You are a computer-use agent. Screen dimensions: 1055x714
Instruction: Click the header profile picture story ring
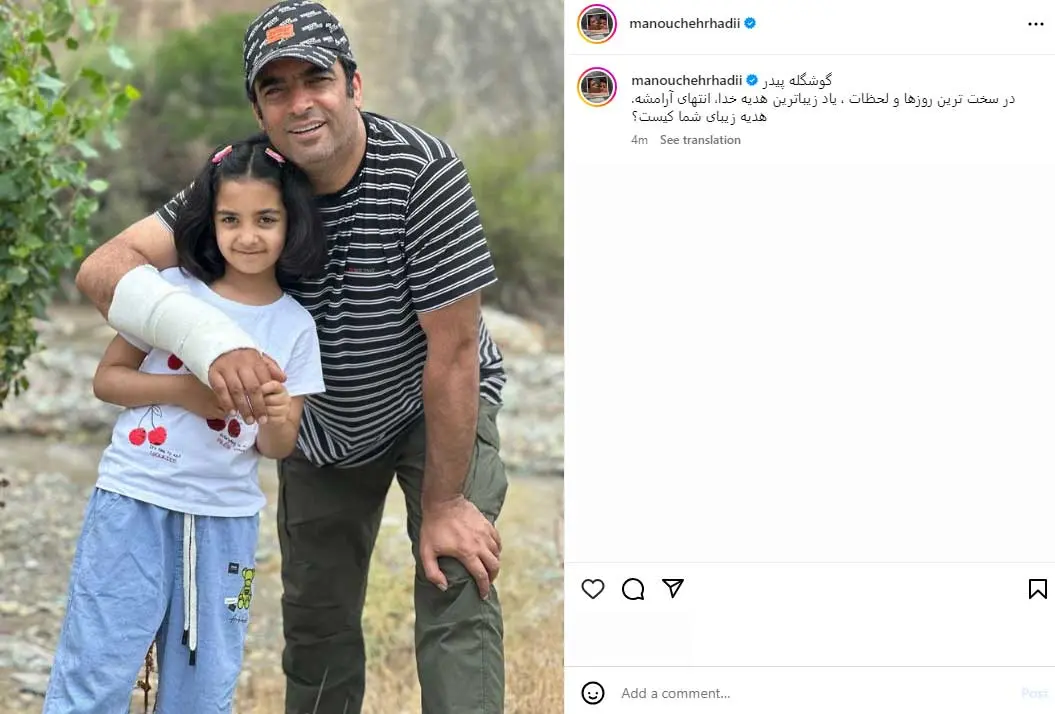(x=597, y=24)
